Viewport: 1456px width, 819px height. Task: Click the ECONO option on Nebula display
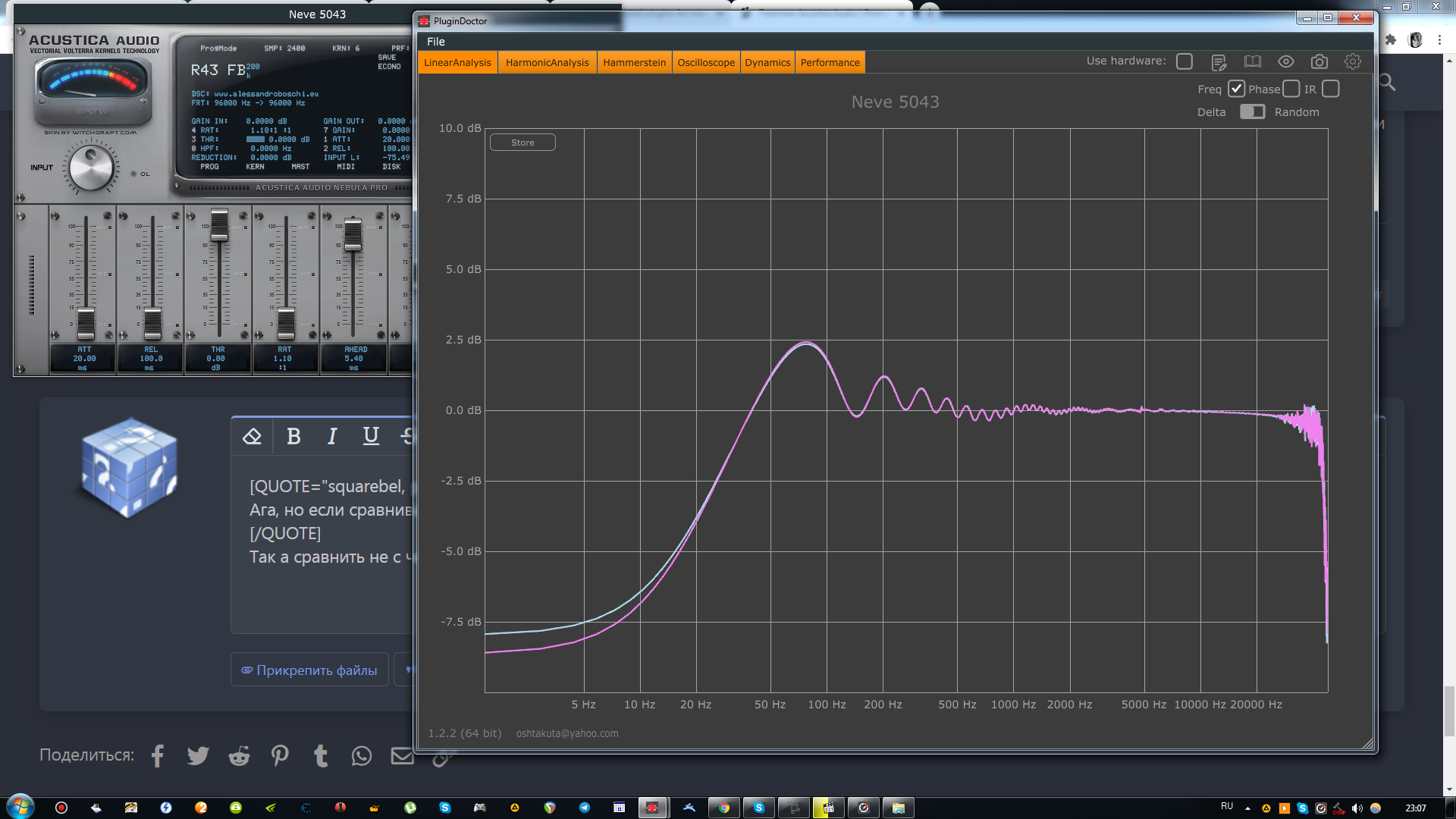click(x=389, y=67)
